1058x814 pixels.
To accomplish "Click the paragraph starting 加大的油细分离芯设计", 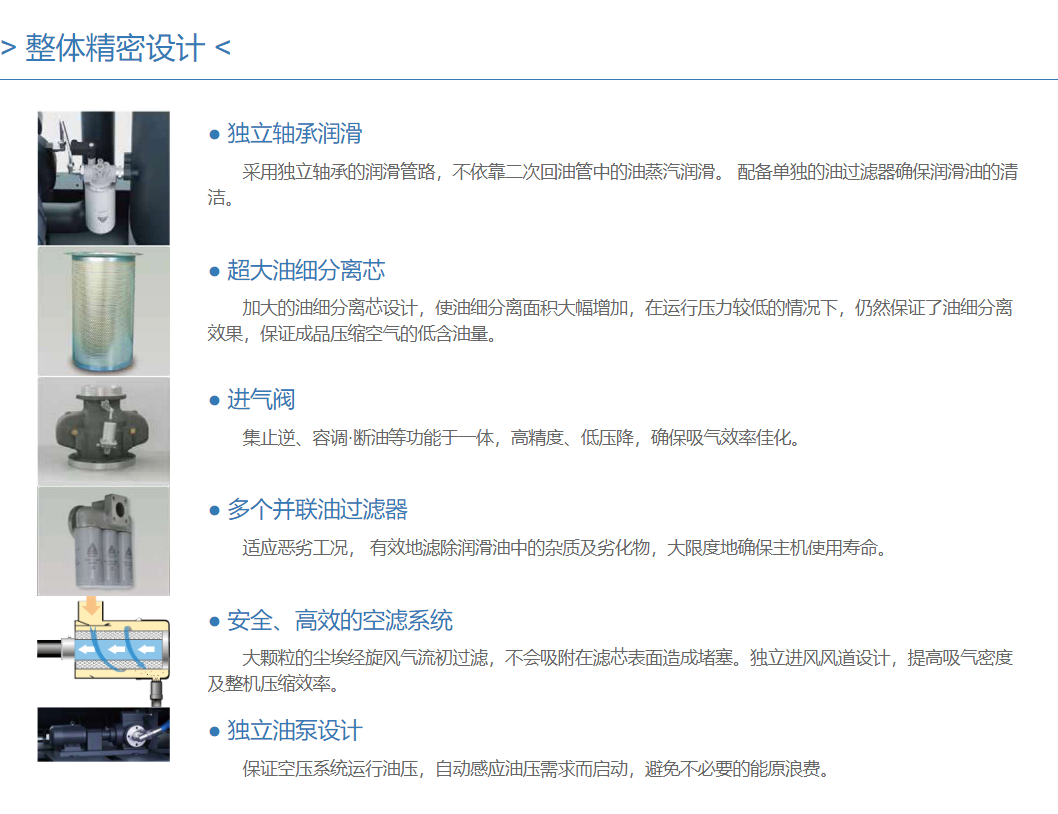I will tap(610, 321).
